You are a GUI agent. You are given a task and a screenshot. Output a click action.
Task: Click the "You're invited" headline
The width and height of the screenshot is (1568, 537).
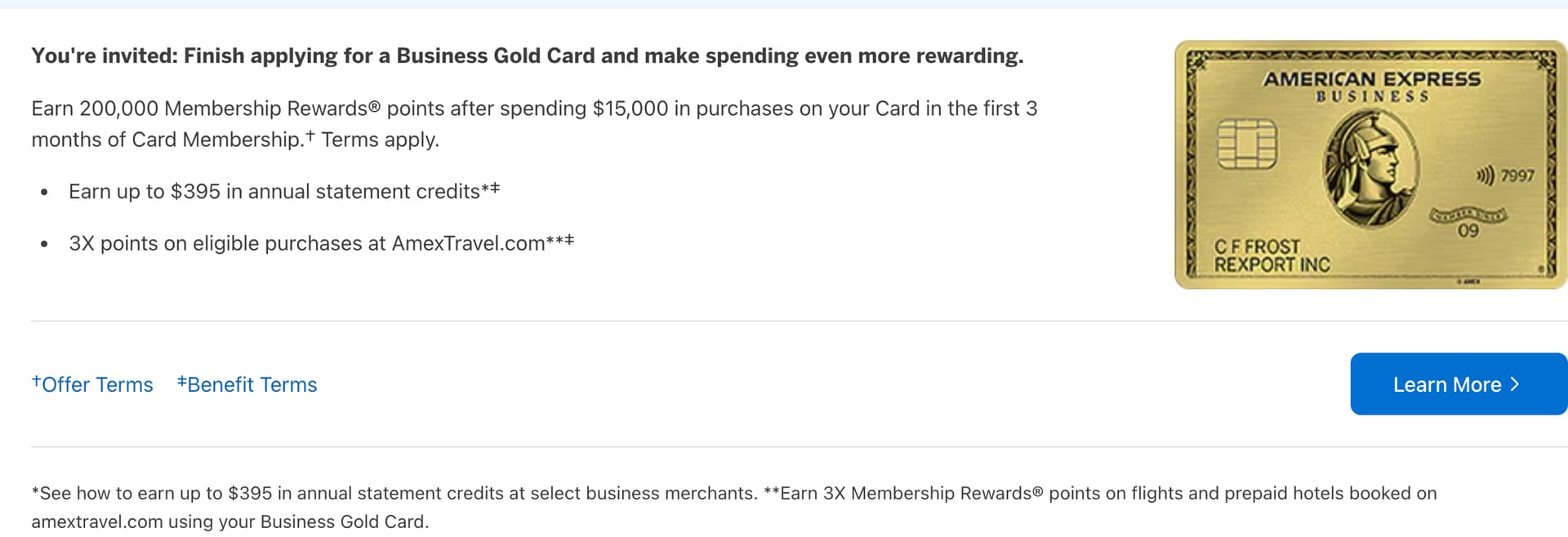point(527,55)
